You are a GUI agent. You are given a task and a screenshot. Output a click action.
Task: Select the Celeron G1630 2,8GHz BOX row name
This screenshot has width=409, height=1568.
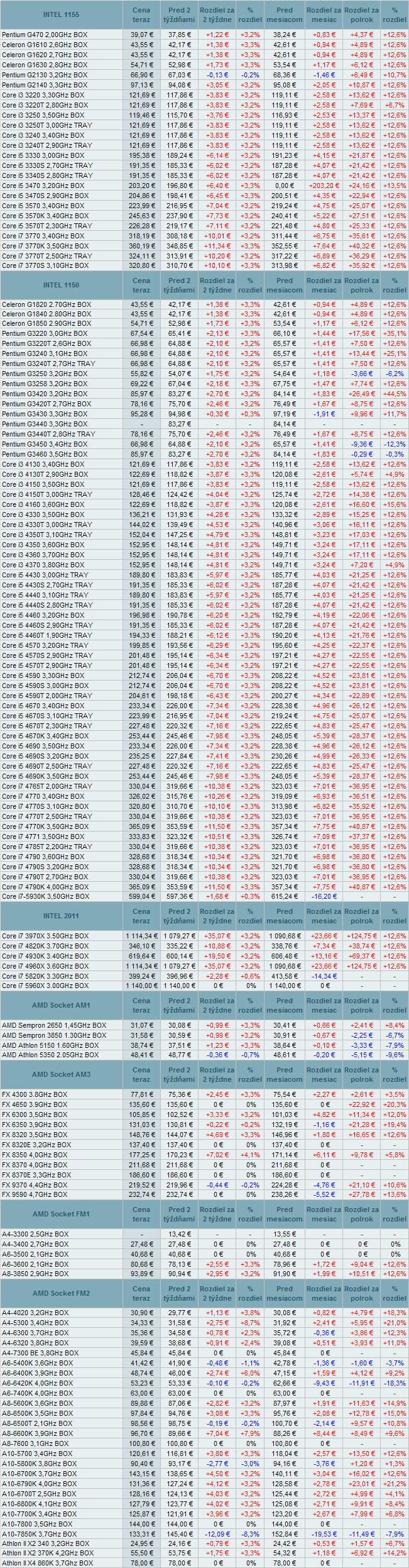(45, 65)
